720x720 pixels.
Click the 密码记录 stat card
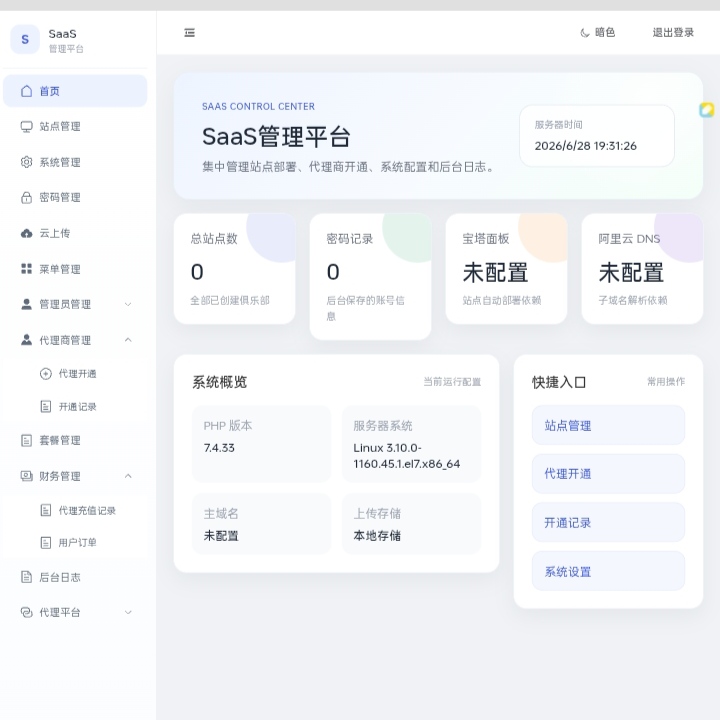click(370, 276)
